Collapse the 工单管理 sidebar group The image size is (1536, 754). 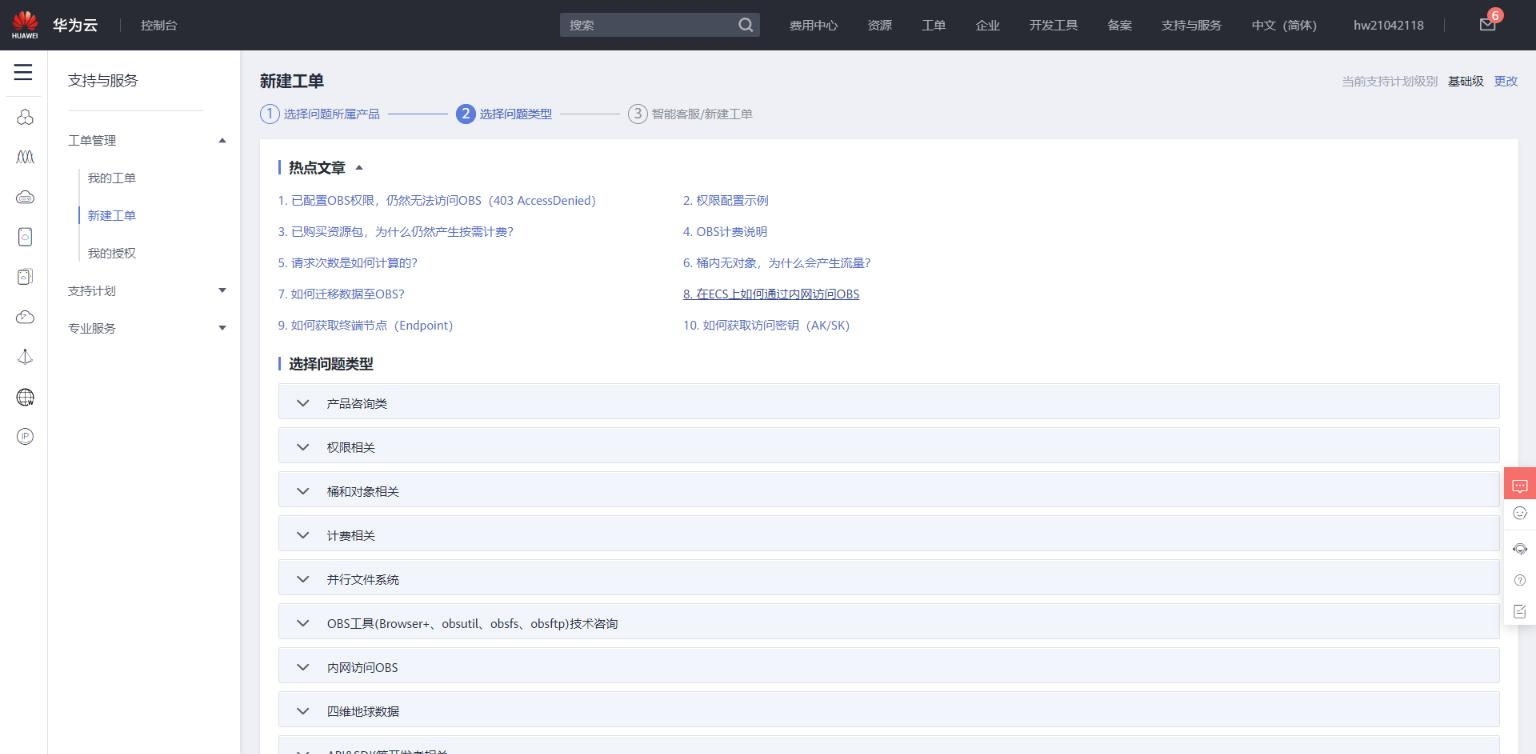[x=222, y=141]
